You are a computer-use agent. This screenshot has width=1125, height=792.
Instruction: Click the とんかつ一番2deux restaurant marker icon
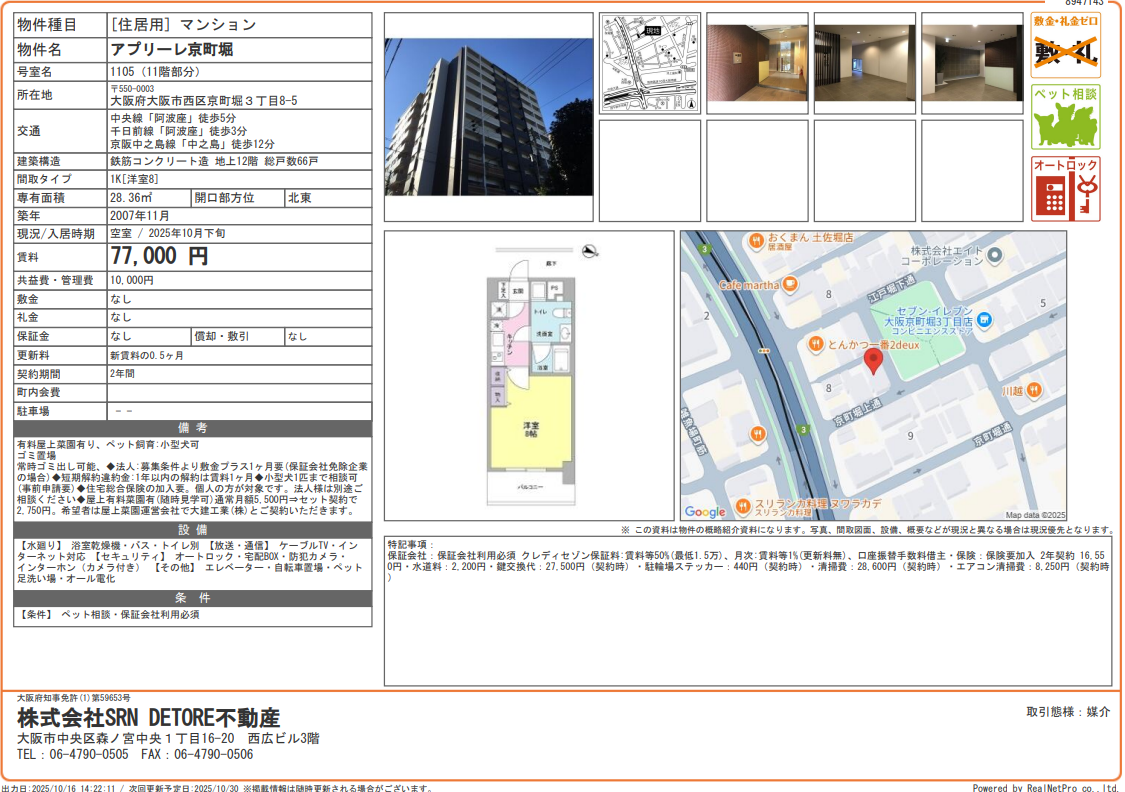[x=816, y=344]
